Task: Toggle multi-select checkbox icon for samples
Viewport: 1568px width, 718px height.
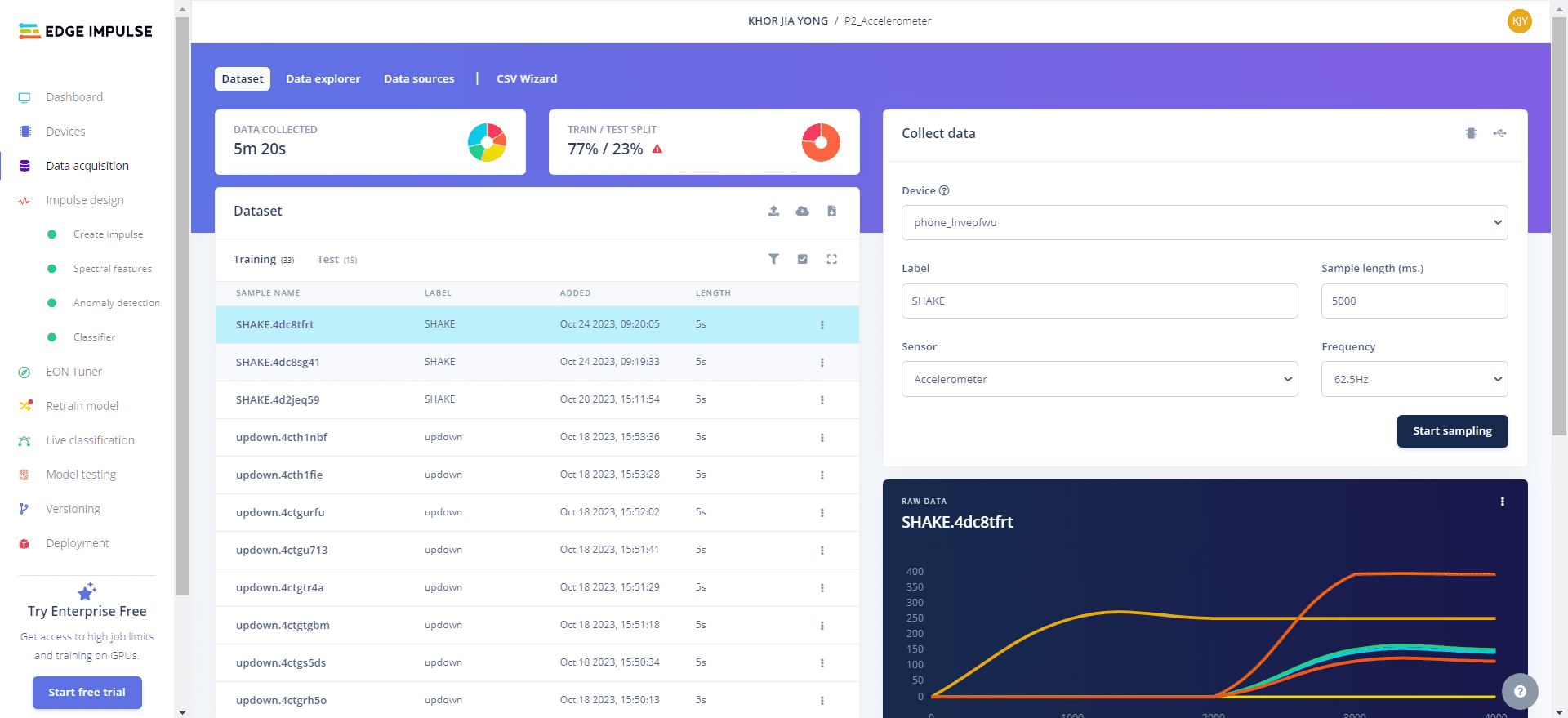Action: tap(803, 259)
